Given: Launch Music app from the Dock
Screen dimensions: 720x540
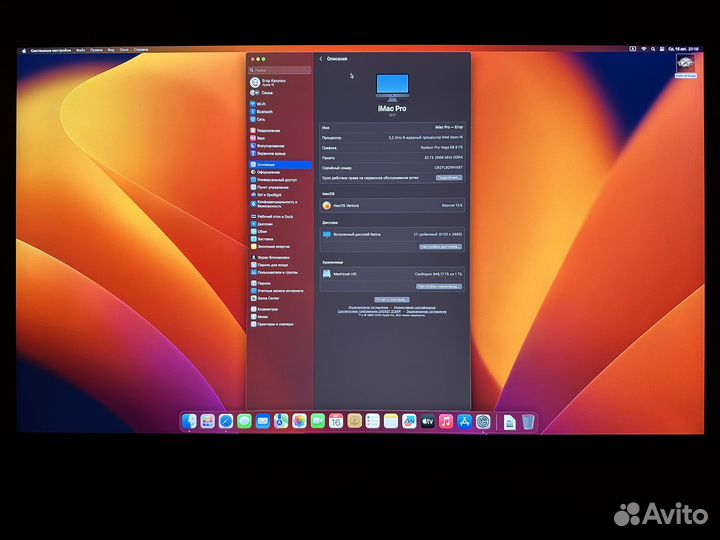Looking at the screenshot, I should tap(446, 422).
